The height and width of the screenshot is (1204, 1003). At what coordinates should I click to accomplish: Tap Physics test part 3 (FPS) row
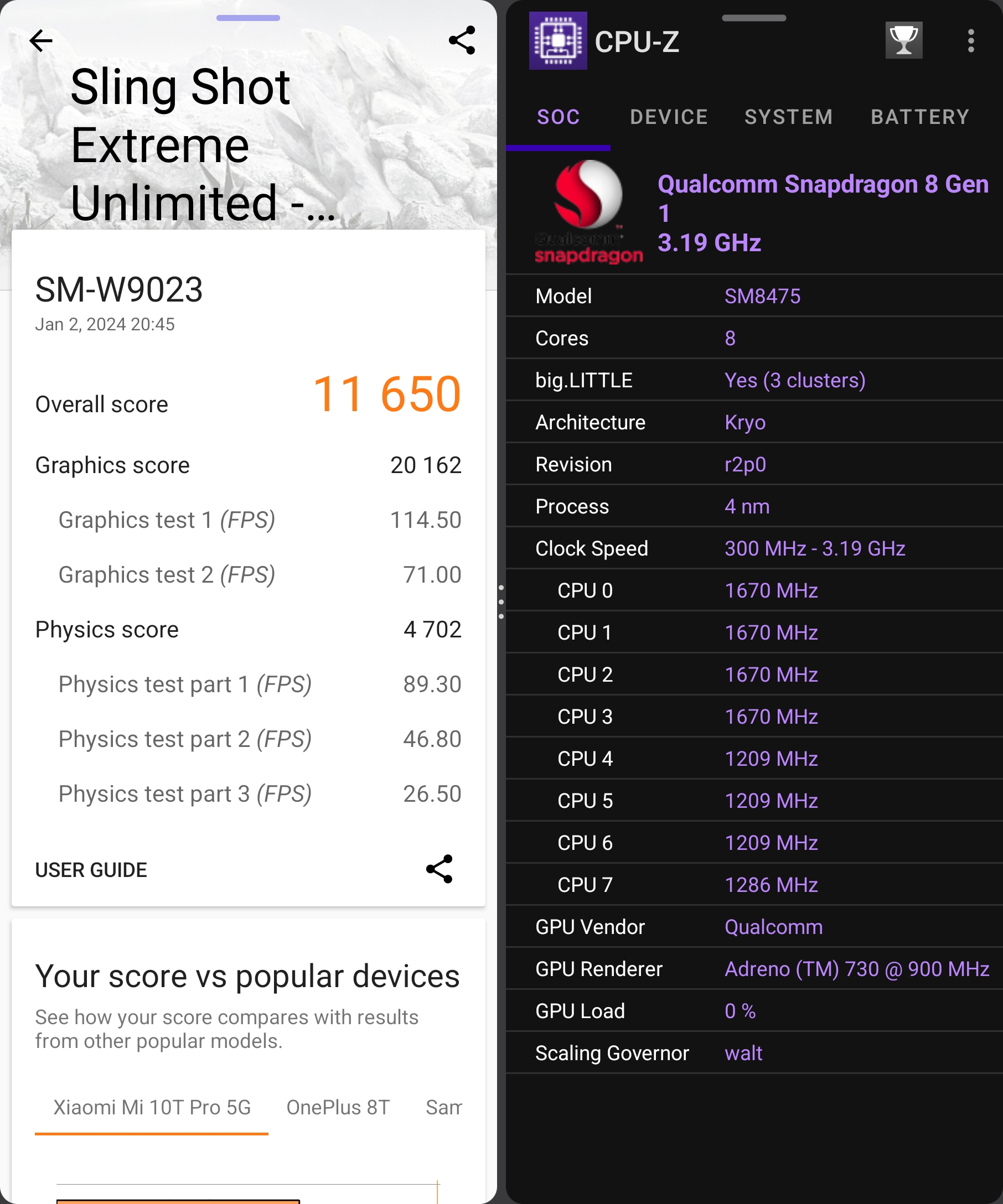pos(249,793)
